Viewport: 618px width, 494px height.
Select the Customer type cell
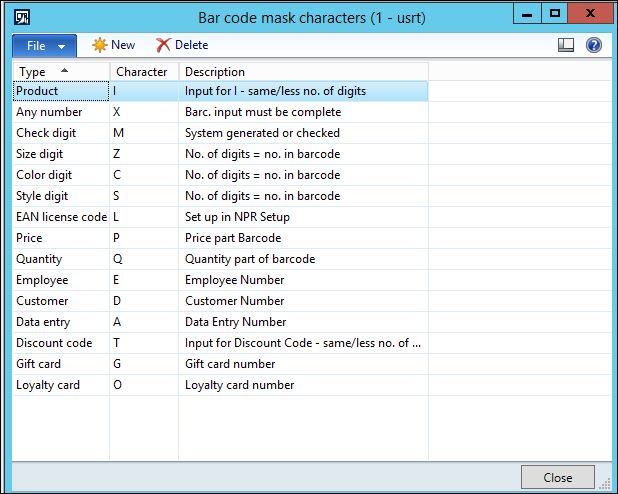(61, 301)
